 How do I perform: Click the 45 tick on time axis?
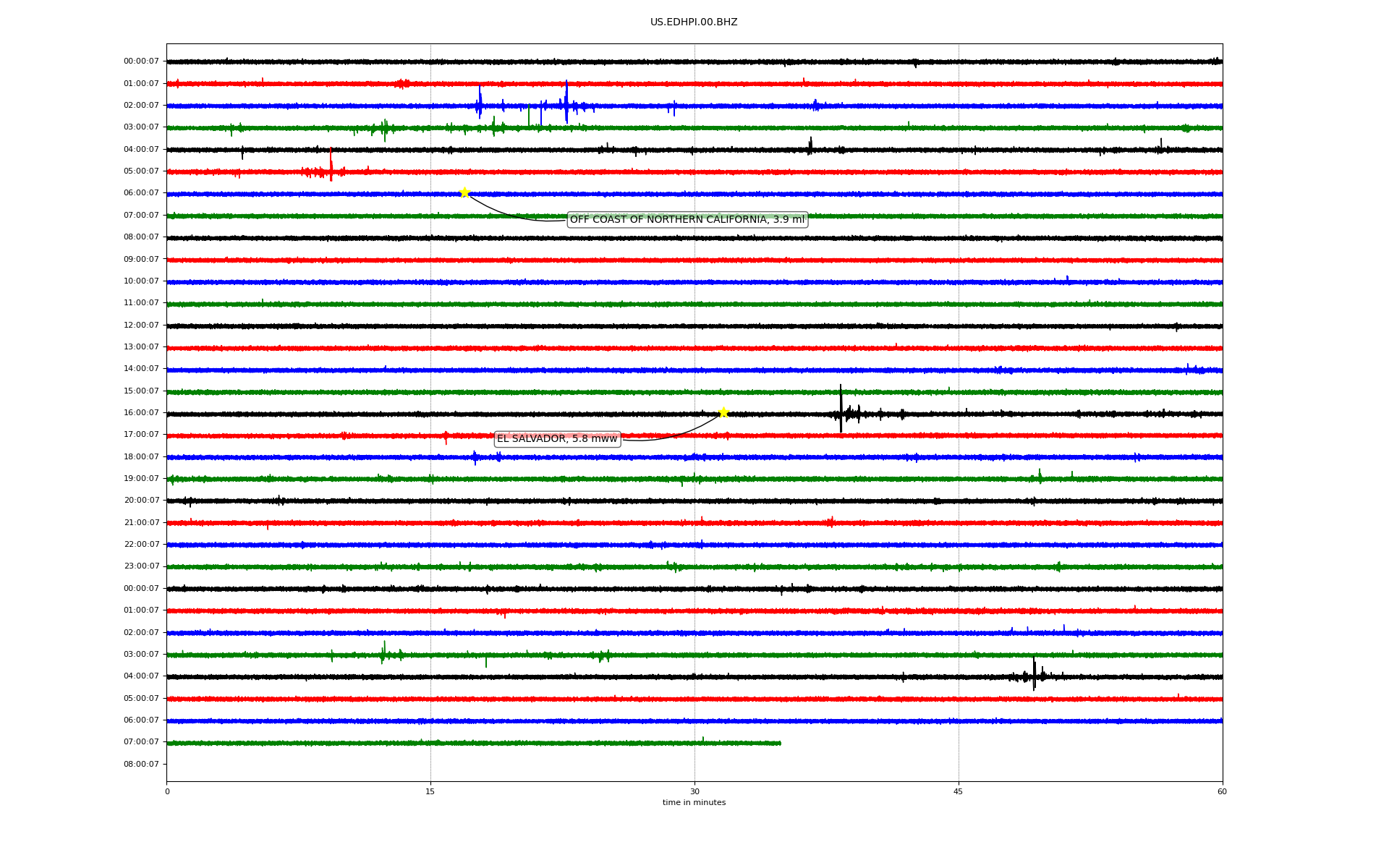(959, 791)
